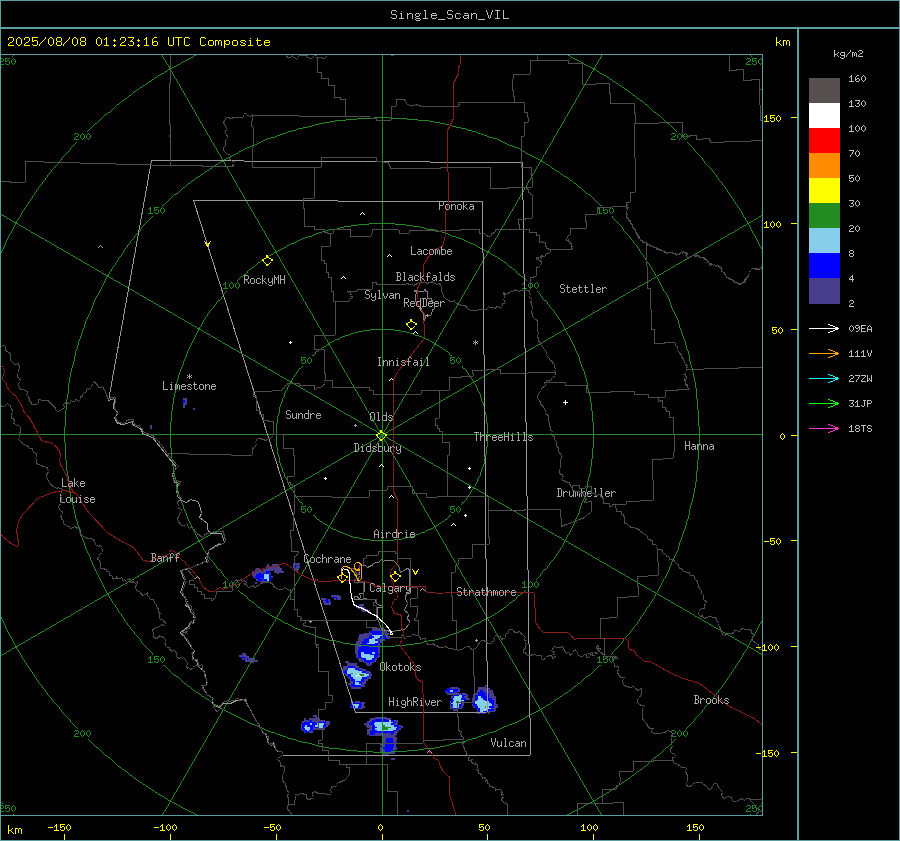Click the red 70-100 legend swatch

(824, 141)
